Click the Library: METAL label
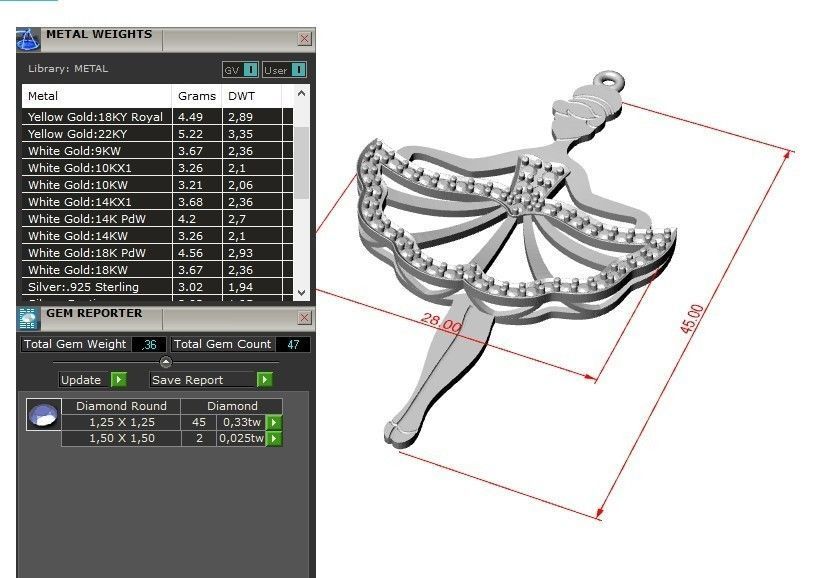The height and width of the screenshot is (578, 819). [68, 68]
